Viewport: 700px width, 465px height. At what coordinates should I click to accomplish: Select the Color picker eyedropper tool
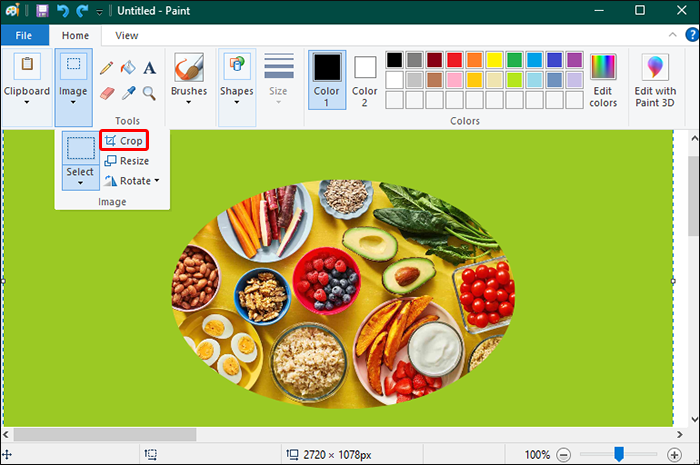[129, 93]
